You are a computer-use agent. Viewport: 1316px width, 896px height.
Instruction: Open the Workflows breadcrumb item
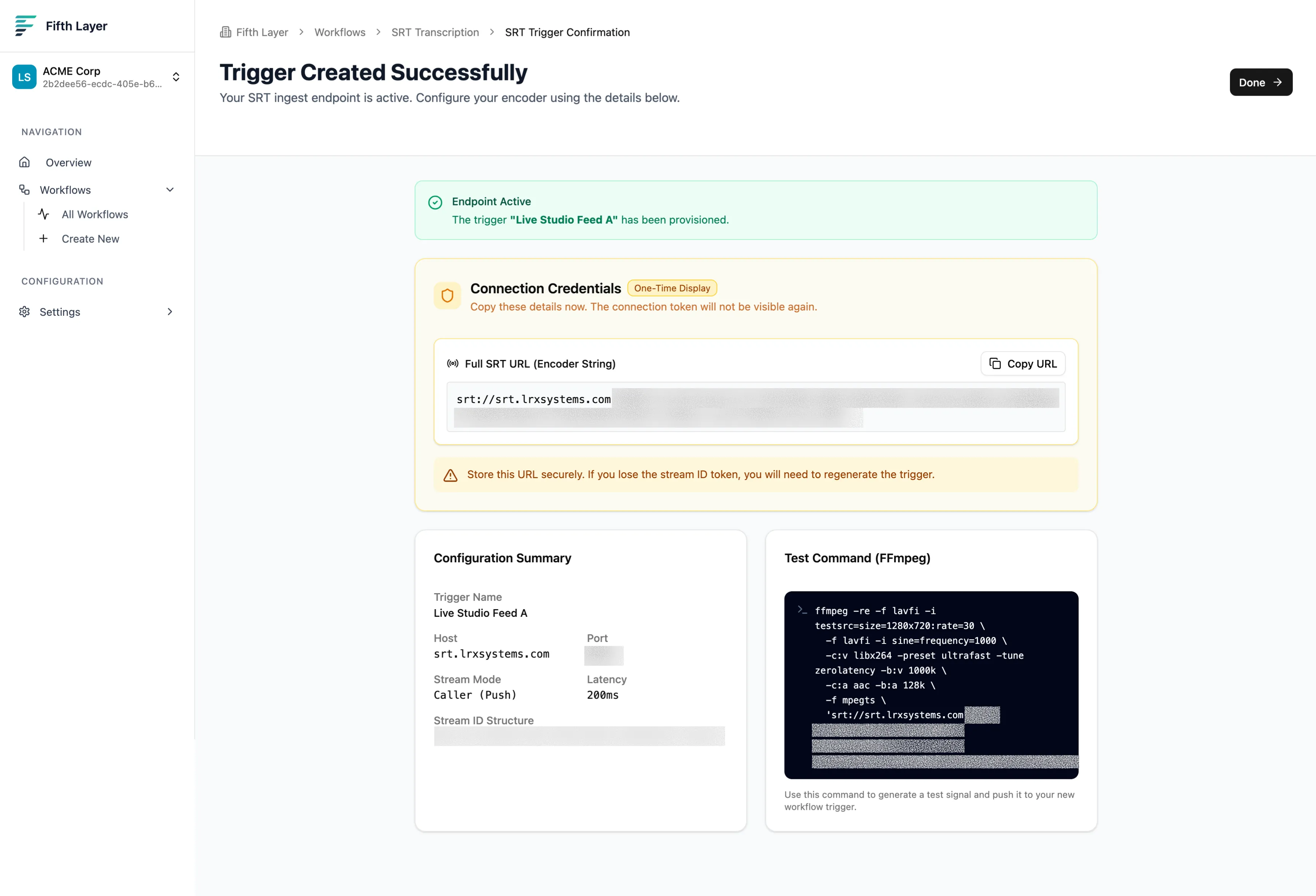(x=340, y=32)
